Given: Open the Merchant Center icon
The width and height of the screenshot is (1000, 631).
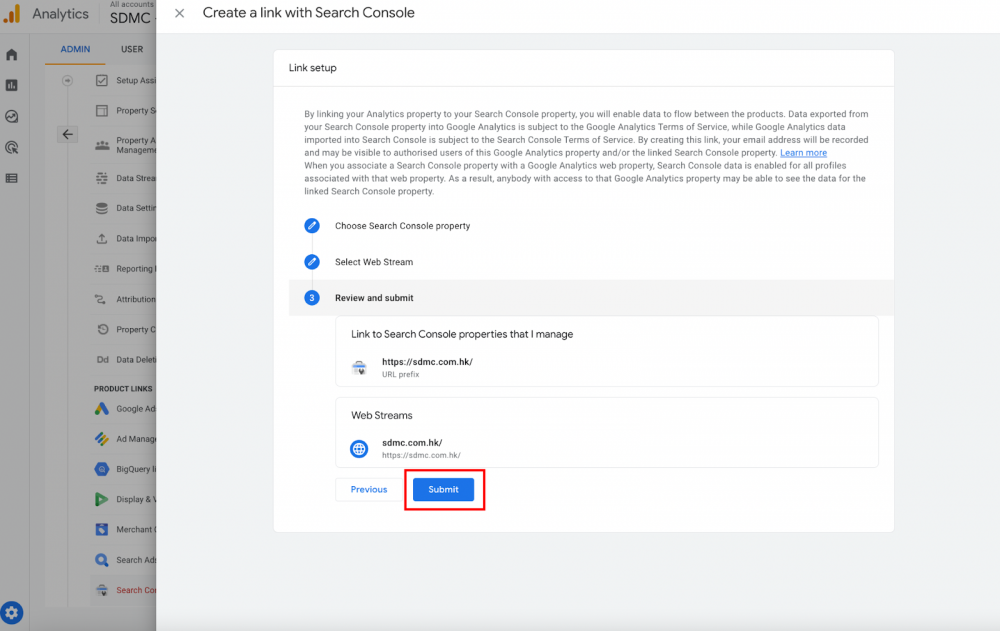Looking at the screenshot, I should (x=101, y=530).
